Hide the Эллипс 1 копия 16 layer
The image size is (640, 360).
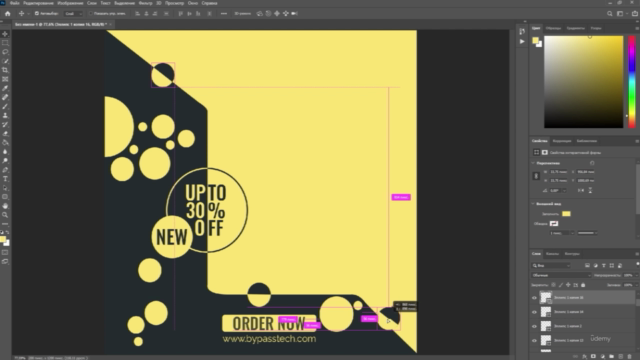pos(534,298)
